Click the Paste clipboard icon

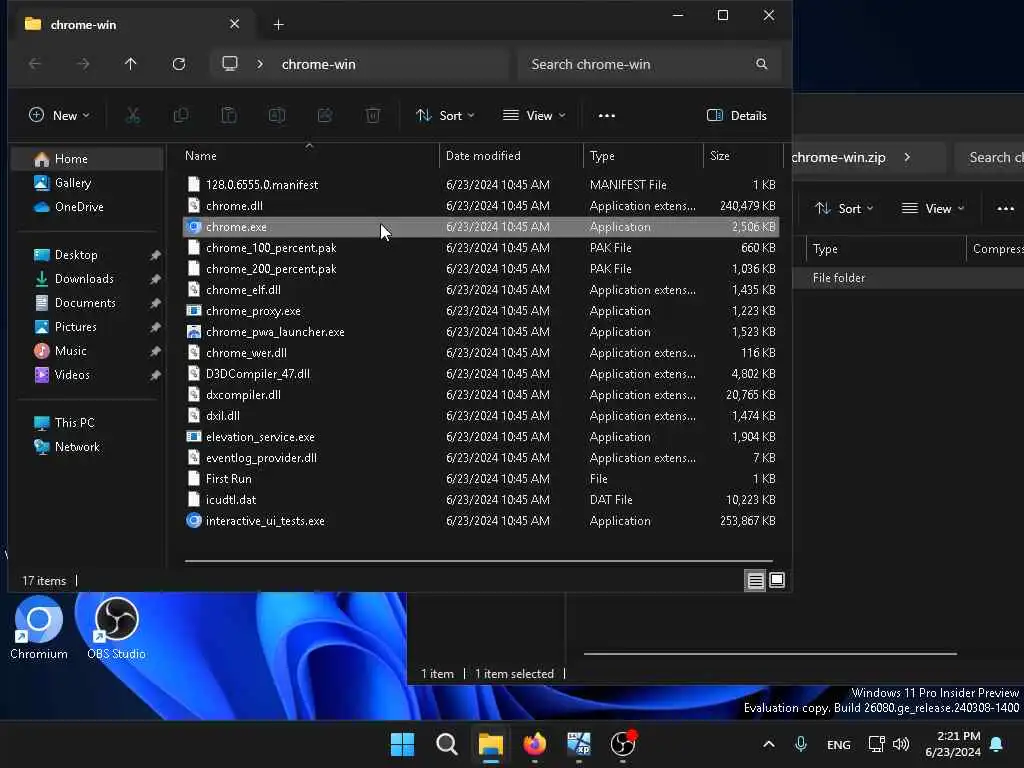229,116
